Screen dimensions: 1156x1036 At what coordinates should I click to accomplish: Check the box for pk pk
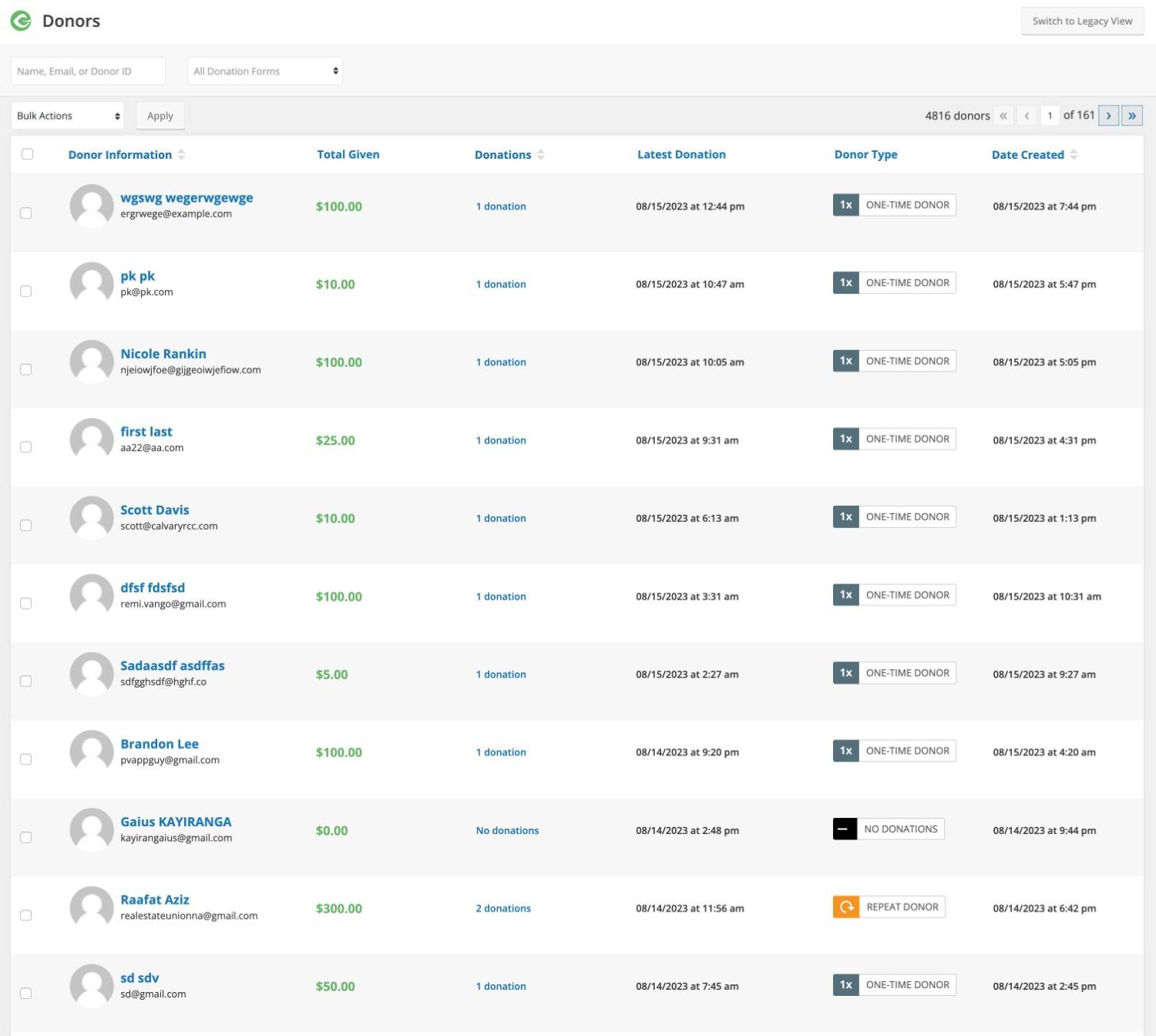[26, 291]
